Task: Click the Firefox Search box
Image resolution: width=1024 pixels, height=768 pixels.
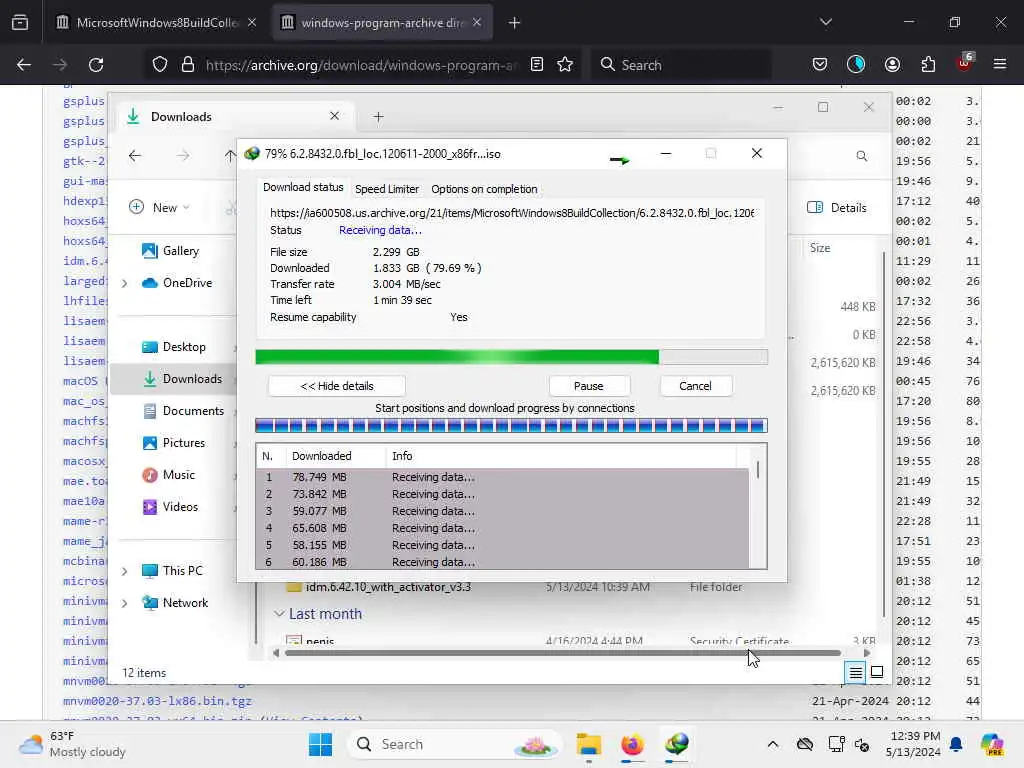Action: point(680,65)
